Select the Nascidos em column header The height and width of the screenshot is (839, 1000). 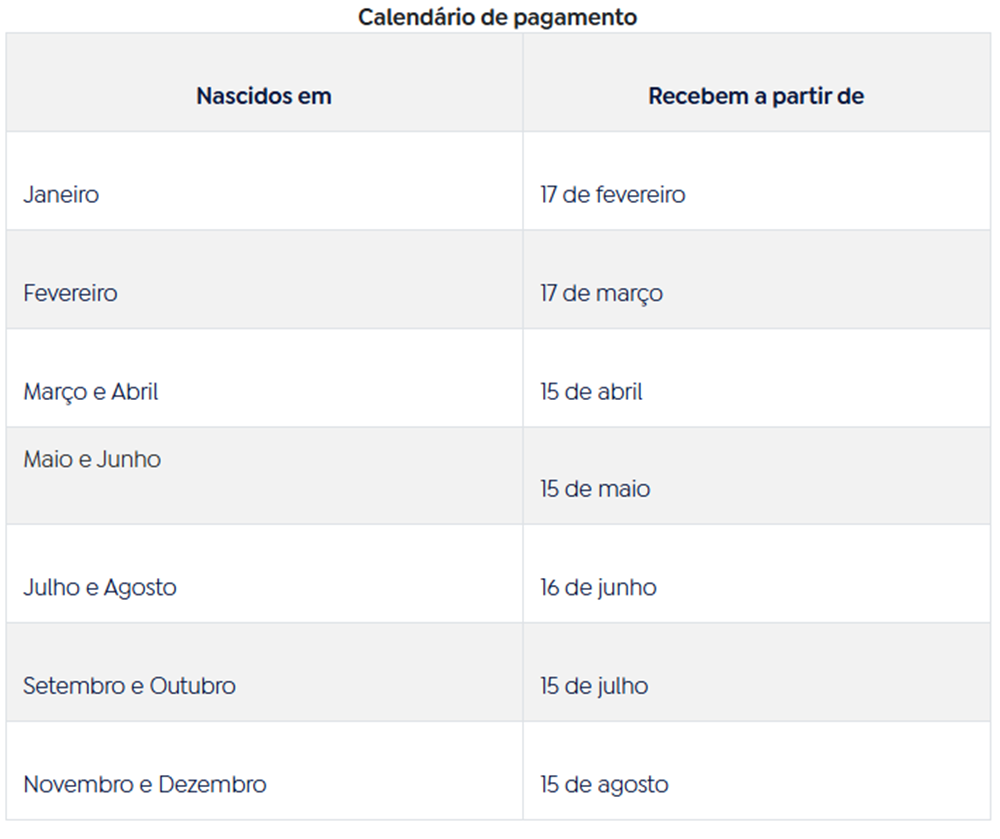263,96
